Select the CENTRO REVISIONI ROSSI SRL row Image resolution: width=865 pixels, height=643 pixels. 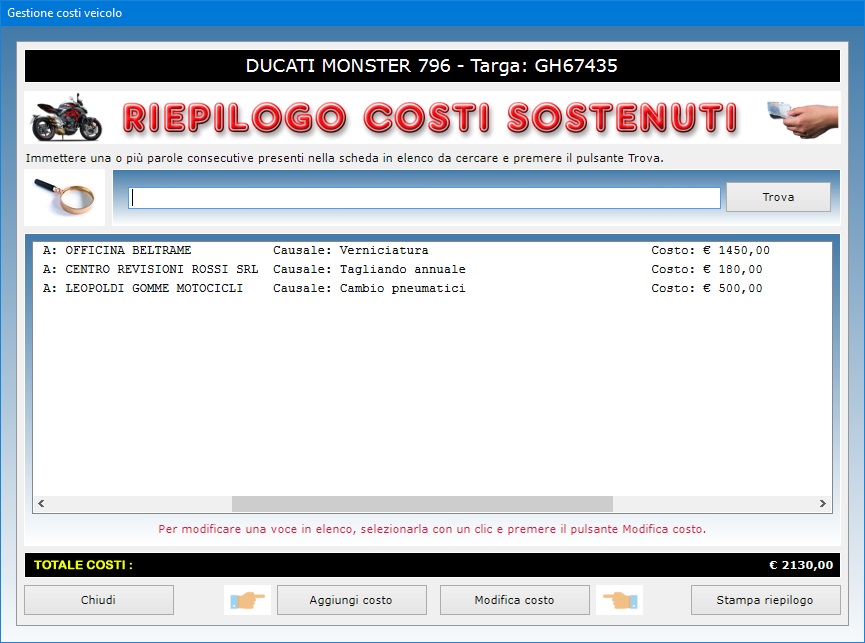[x=432, y=269]
